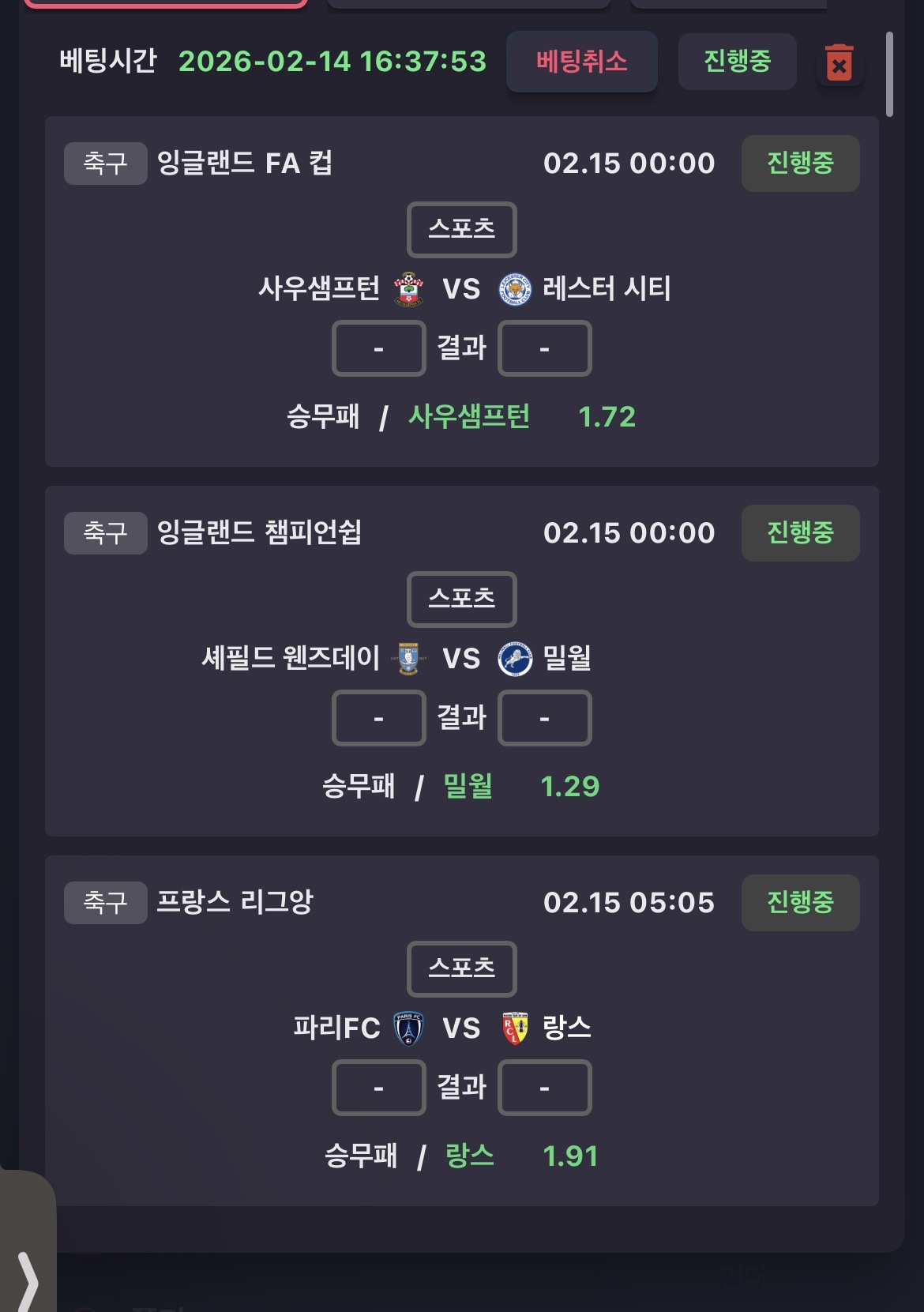Click the Millwall team crest
This screenshot has height=1312, width=924.
(515, 659)
